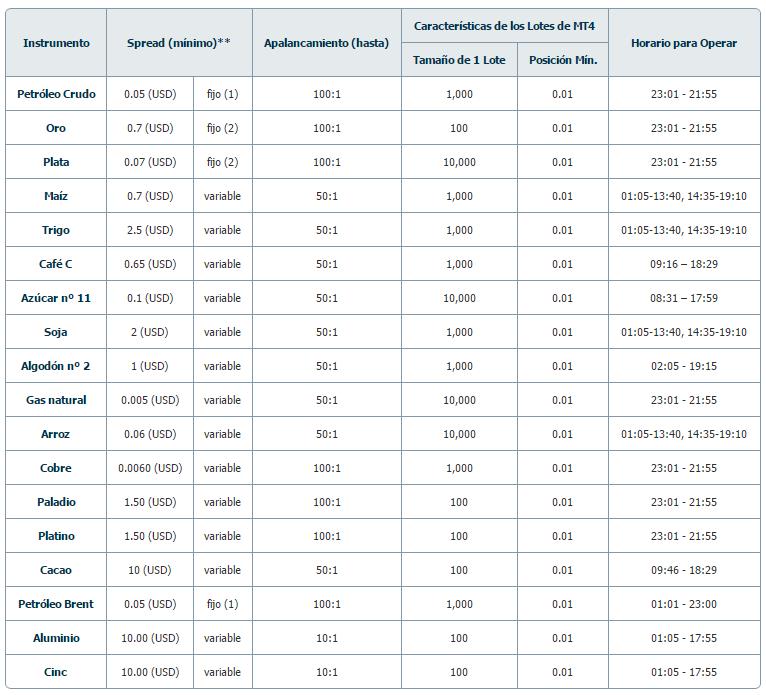The width and height of the screenshot is (766, 695).
Task: Click the Azúcar nº 11 trading hours cell
Action: (x=684, y=298)
